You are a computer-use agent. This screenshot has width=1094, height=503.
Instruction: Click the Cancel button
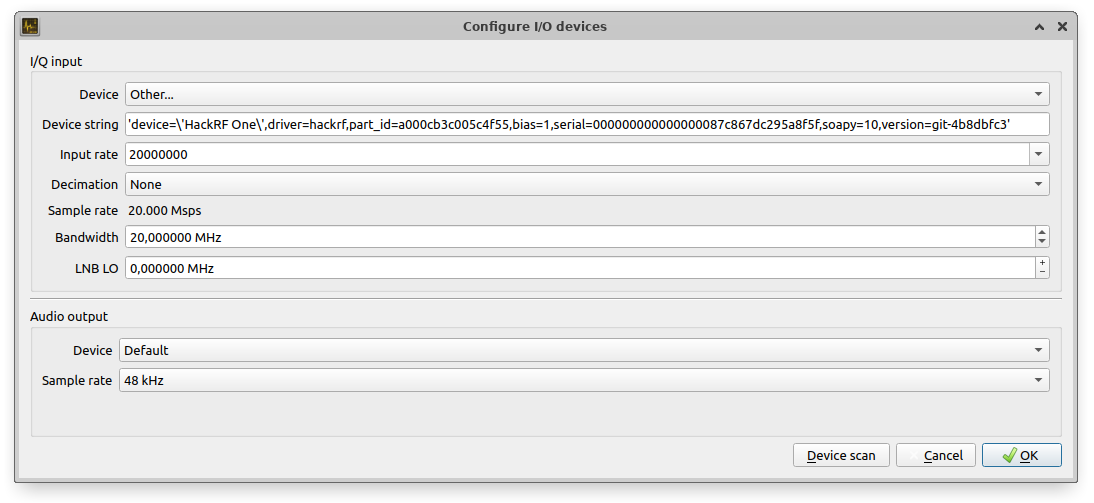point(935,456)
